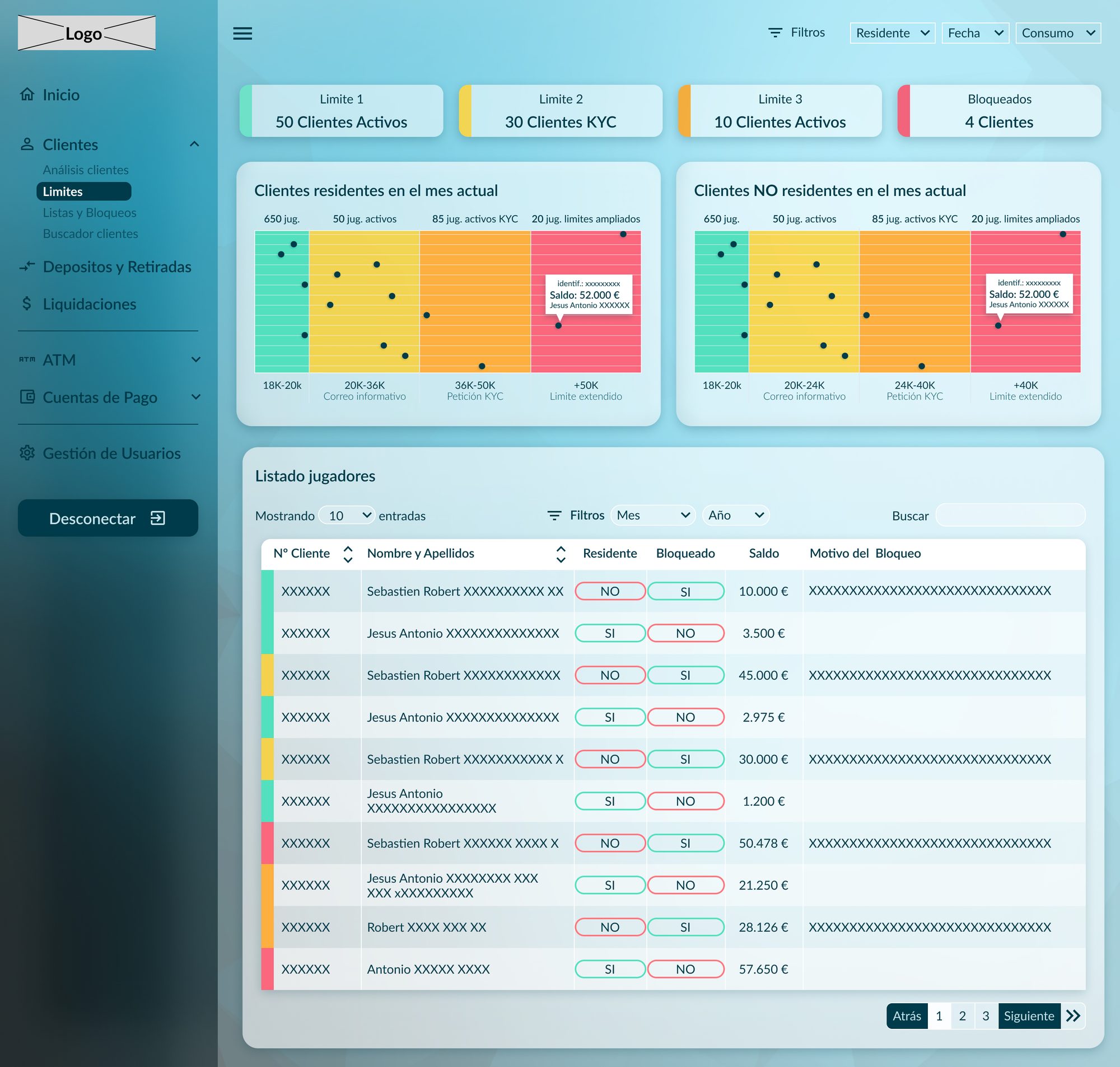Click the Listado jugadores Filtros filter icon
Screen dimensions: 1120x1067
554,515
